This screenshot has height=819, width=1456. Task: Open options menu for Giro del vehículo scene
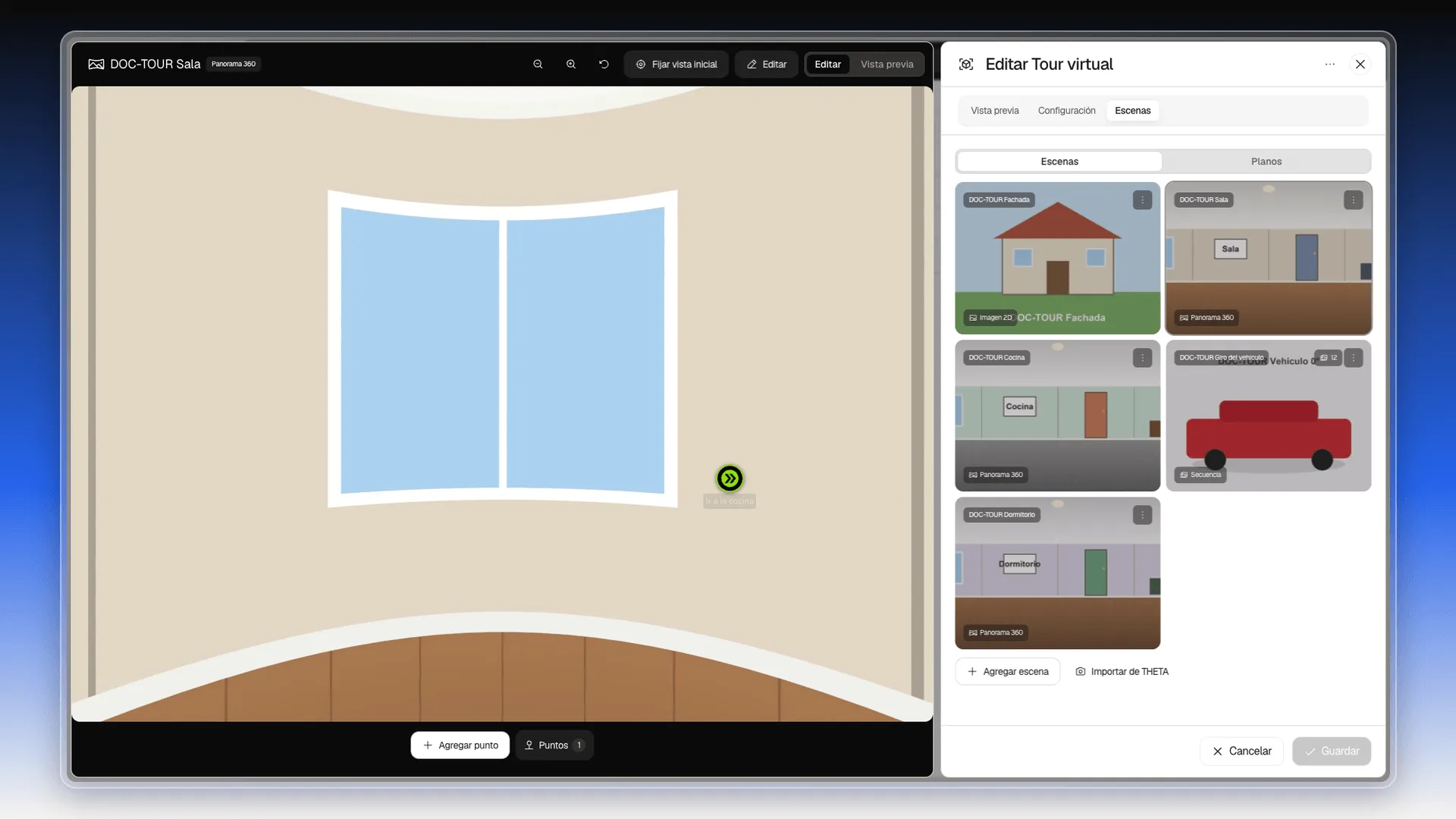(1353, 358)
